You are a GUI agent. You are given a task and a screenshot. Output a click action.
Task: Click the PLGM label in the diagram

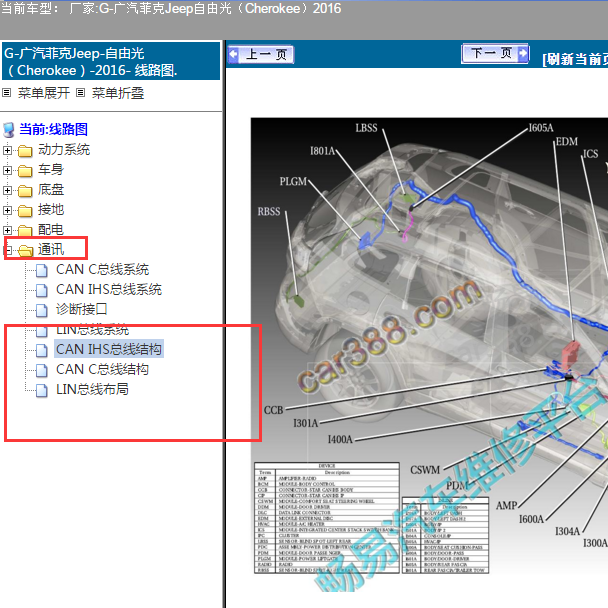pyautogui.click(x=293, y=181)
